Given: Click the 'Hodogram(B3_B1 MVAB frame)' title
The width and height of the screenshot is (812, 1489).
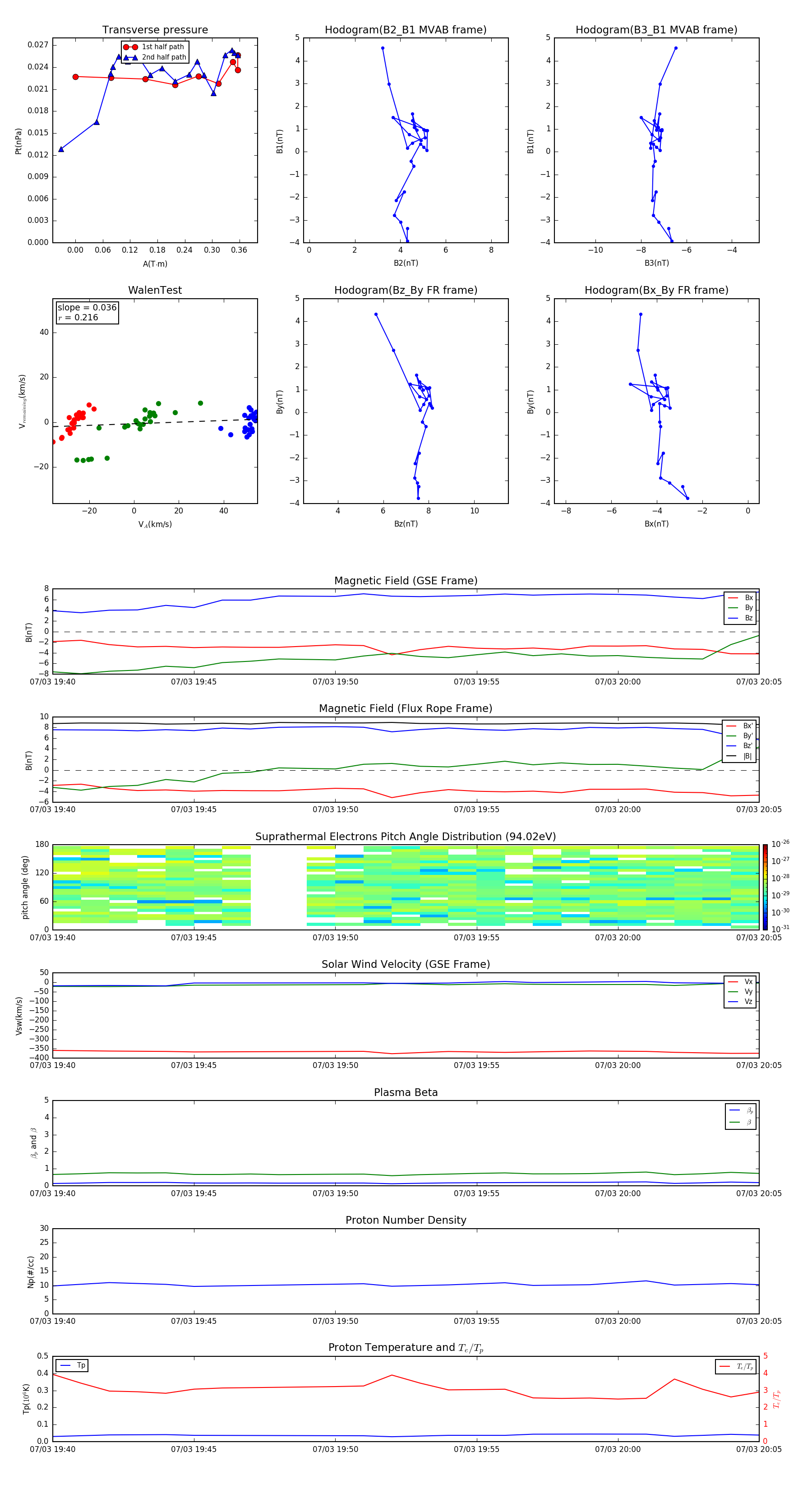Looking at the screenshot, I should click(656, 30).
